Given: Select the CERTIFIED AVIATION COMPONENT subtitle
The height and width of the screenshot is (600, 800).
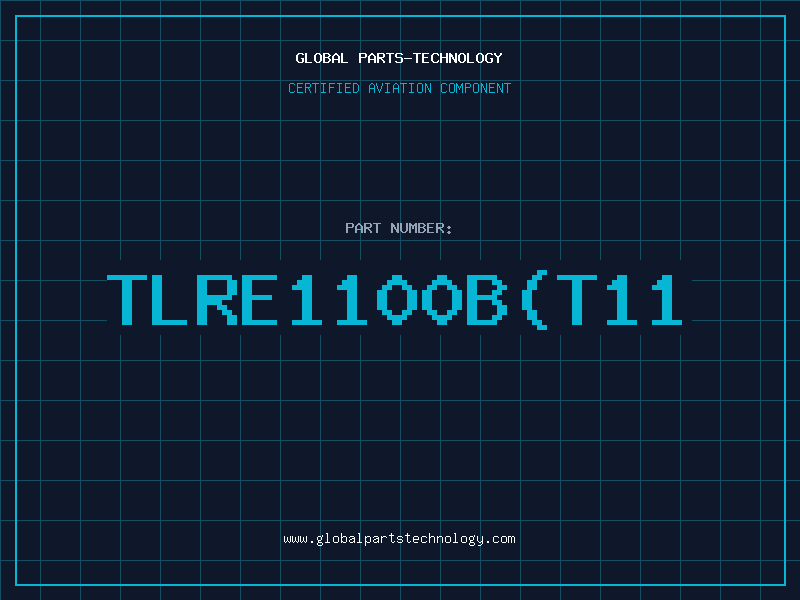Looking at the screenshot, I should tap(399, 88).
